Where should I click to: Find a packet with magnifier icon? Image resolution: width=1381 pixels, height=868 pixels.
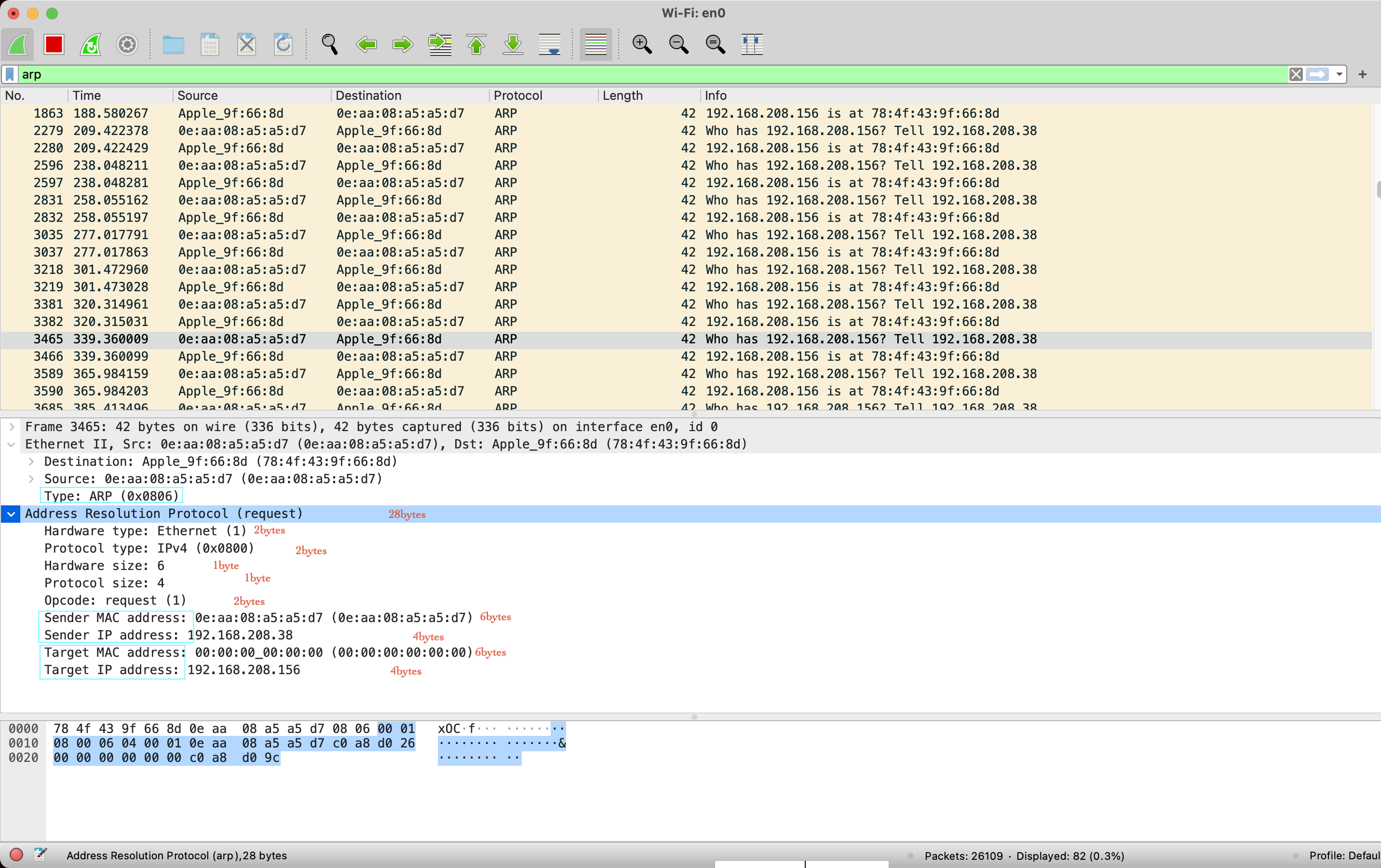click(330, 44)
